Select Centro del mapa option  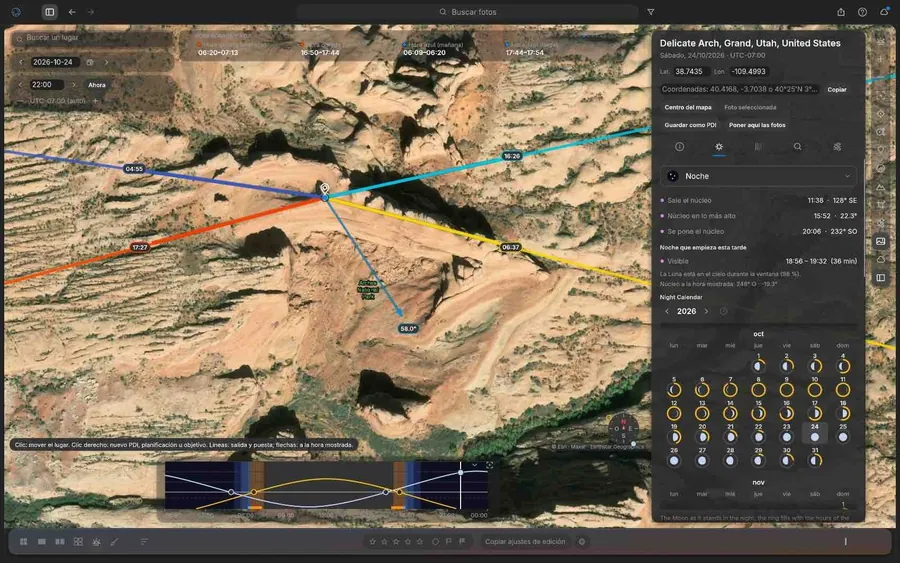[688, 107]
